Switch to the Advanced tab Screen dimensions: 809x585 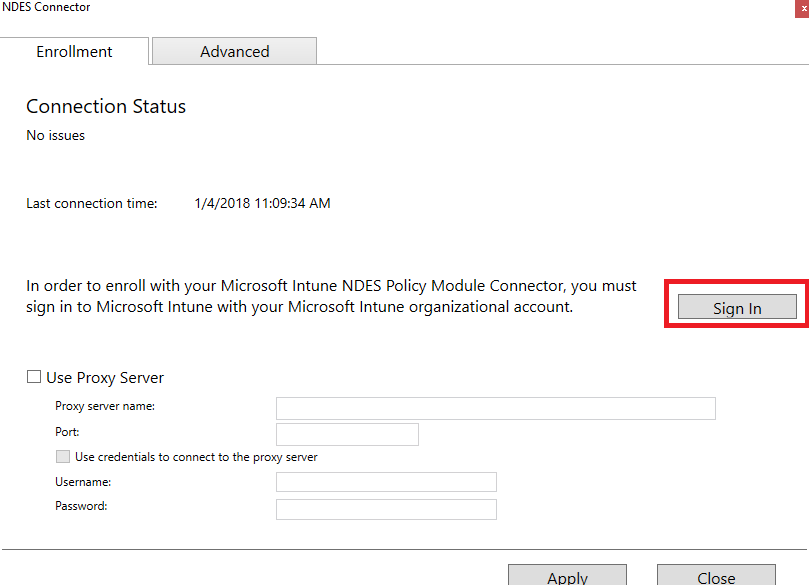tap(234, 52)
